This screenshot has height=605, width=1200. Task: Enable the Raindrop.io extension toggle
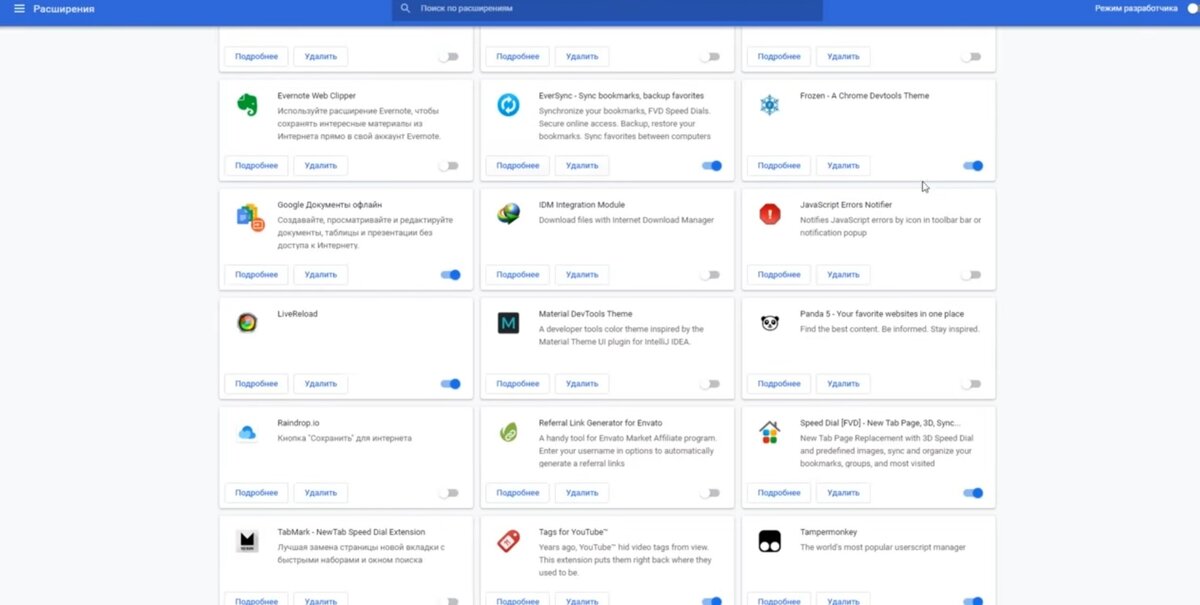pyautogui.click(x=449, y=493)
